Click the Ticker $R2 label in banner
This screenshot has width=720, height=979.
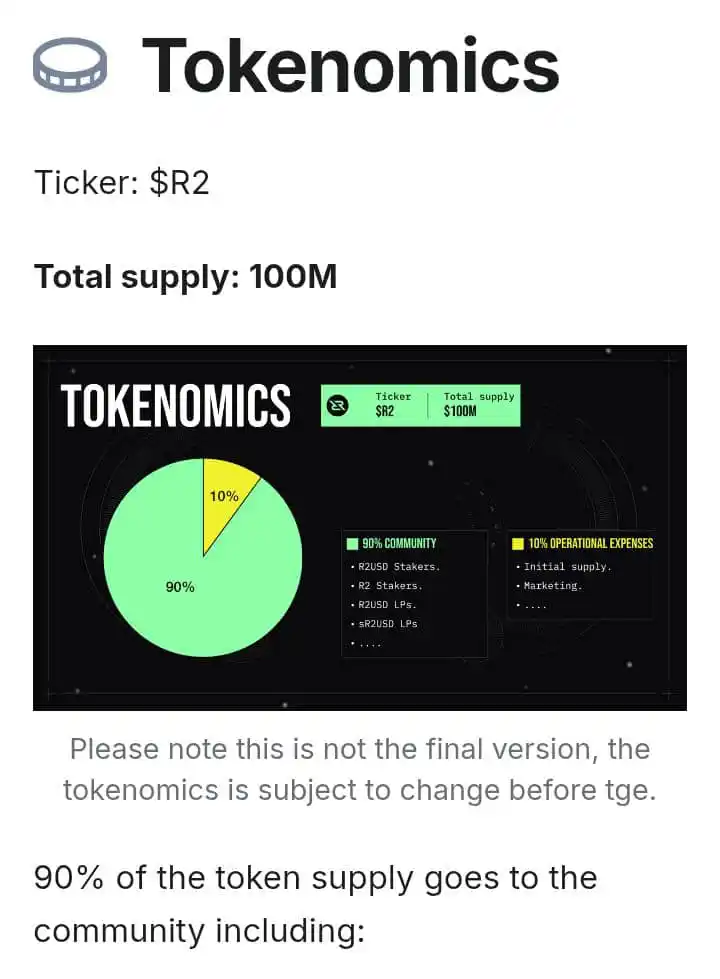click(x=393, y=404)
